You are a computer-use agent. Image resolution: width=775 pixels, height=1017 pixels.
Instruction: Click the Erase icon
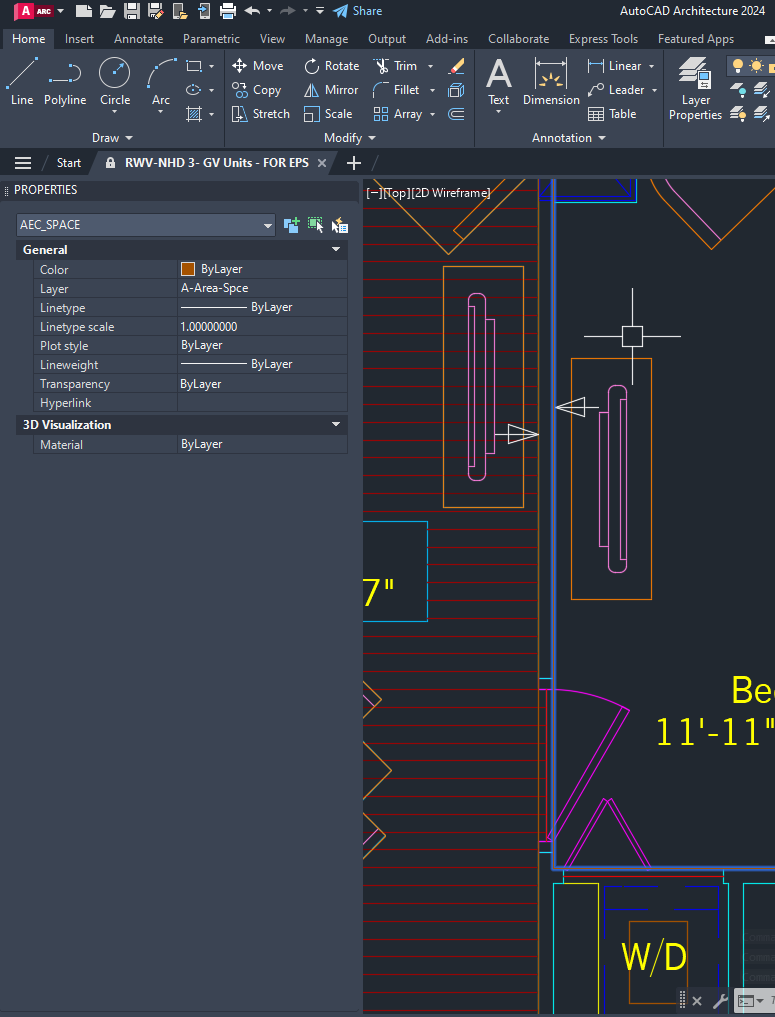457,66
